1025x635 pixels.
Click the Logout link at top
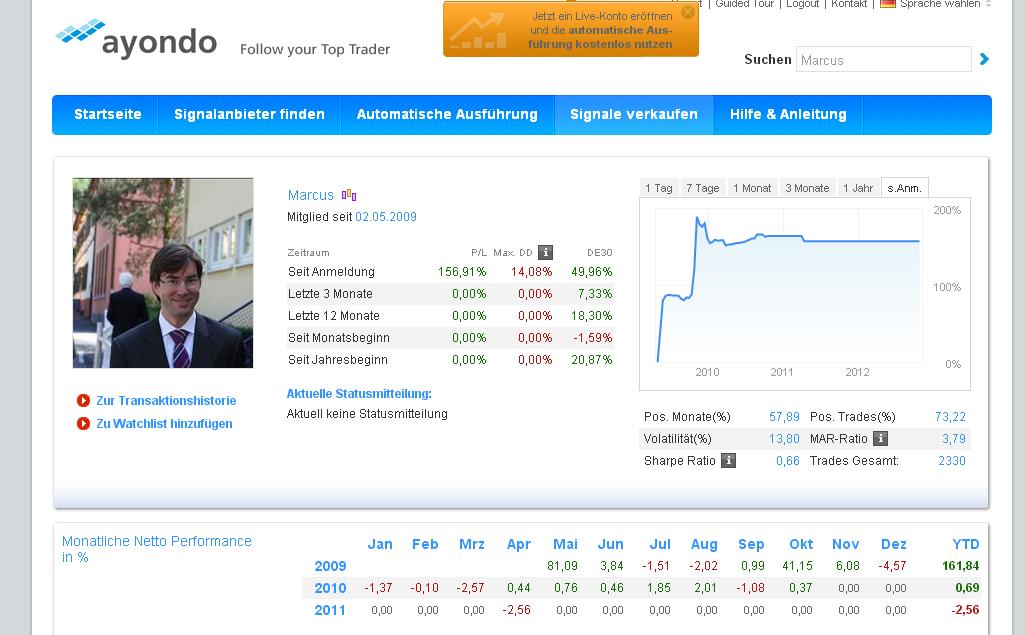click(x=802, y=4)
